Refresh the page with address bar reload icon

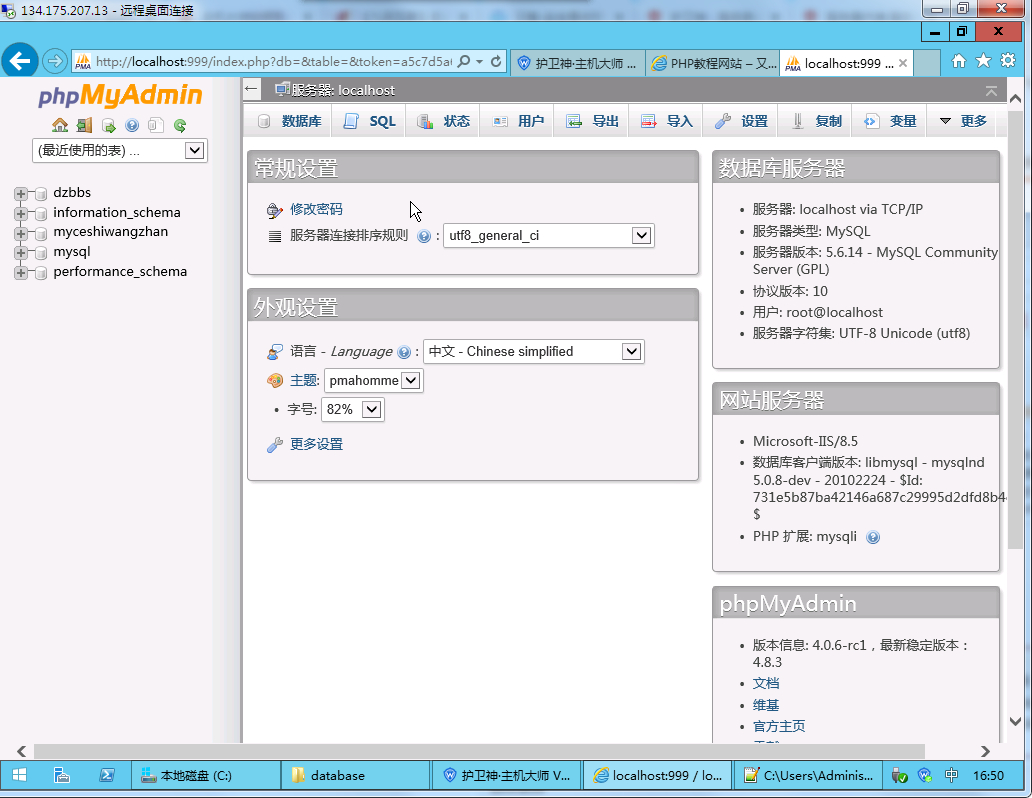[496, 61]
